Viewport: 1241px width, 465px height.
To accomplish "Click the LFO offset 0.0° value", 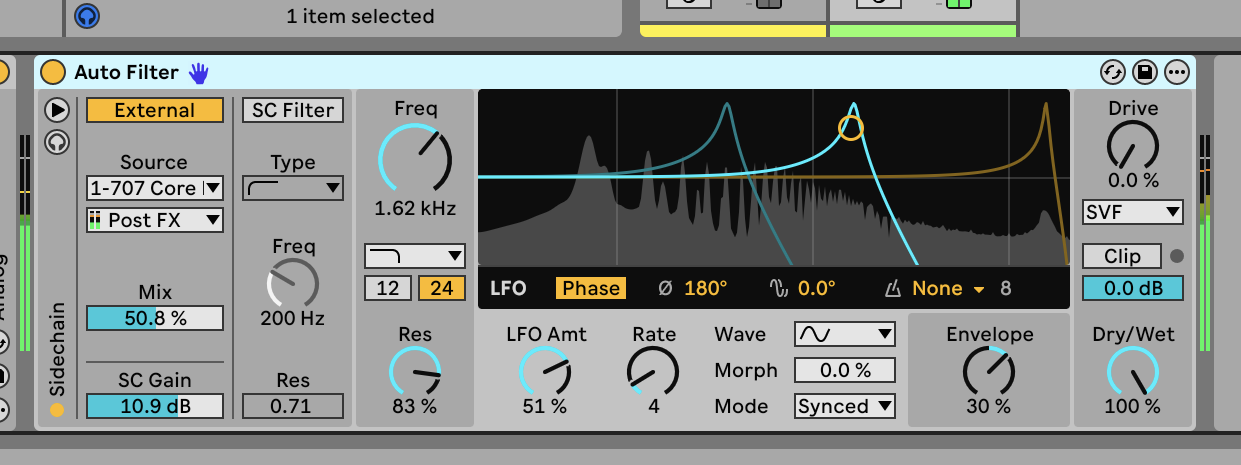I will point(817,288).
